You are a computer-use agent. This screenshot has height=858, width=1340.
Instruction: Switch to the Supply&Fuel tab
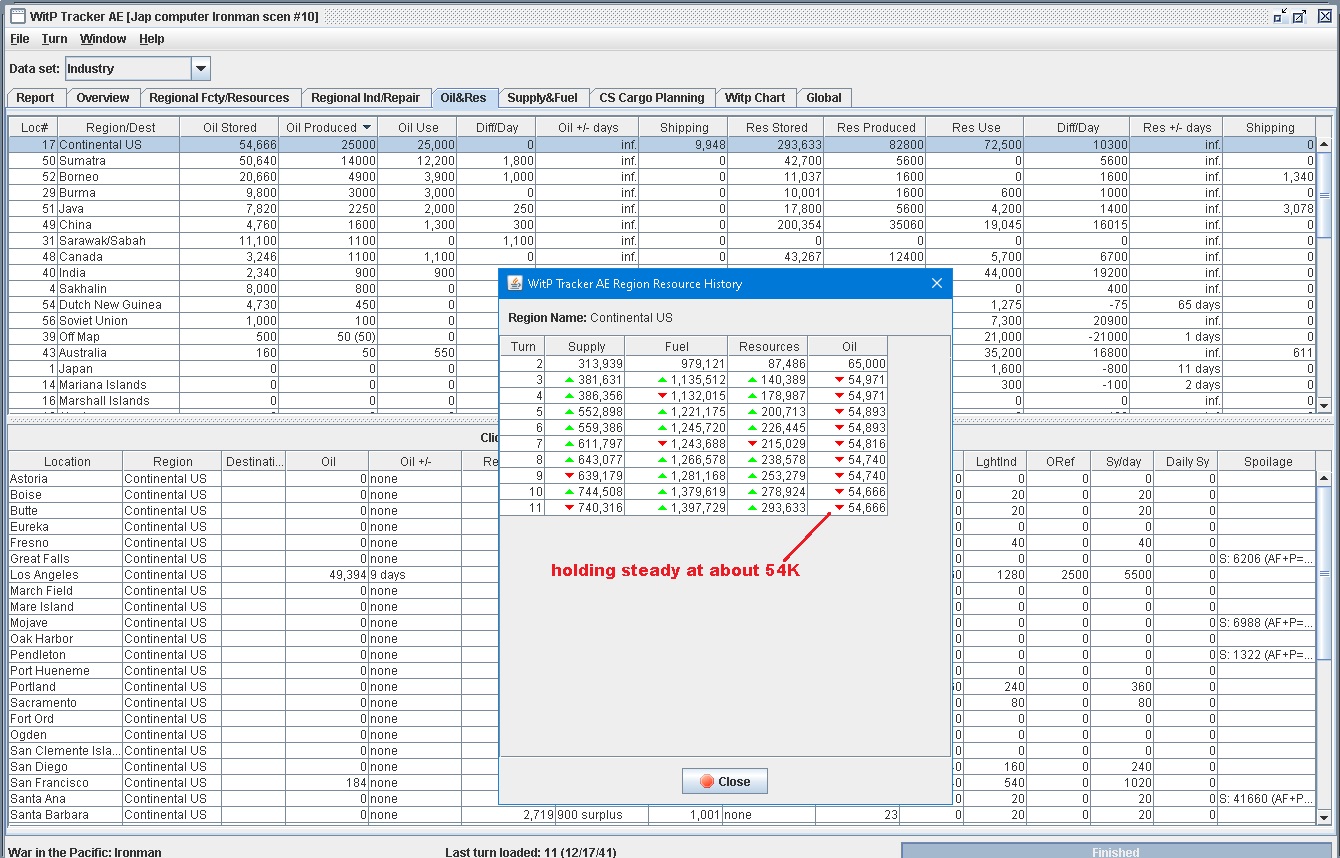pos(542,98)
